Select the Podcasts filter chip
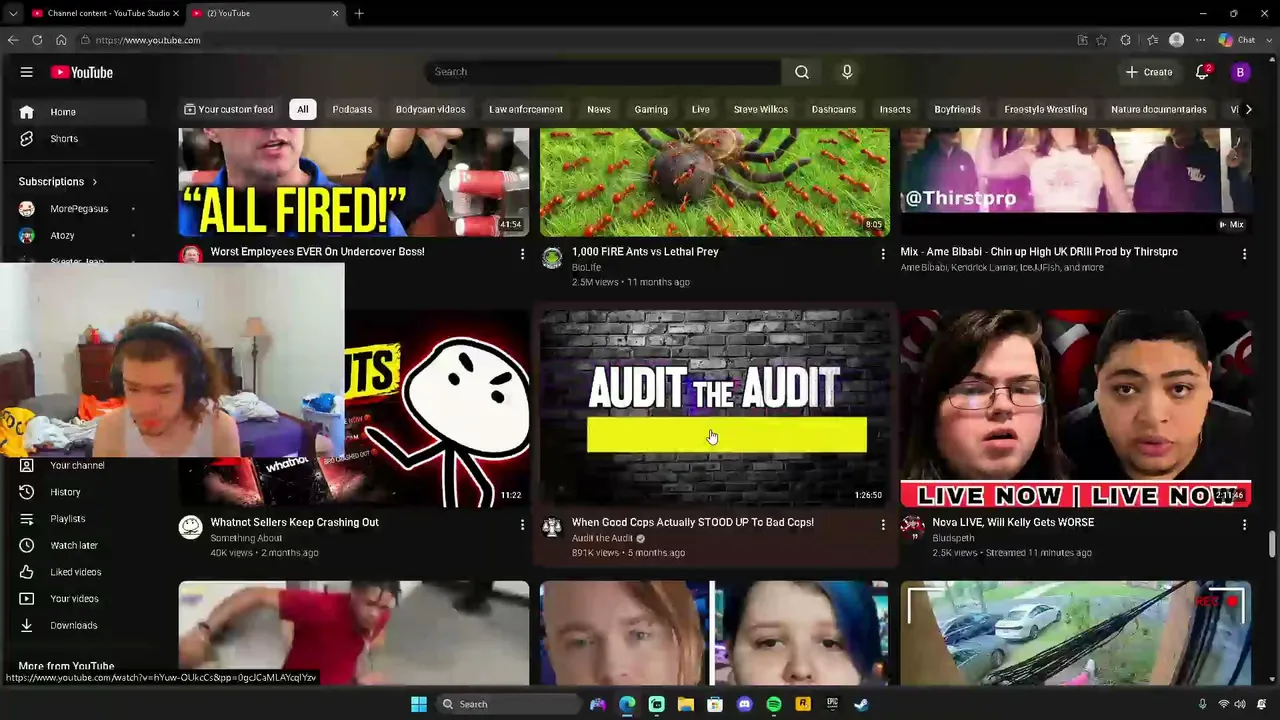 pos(352,109)
